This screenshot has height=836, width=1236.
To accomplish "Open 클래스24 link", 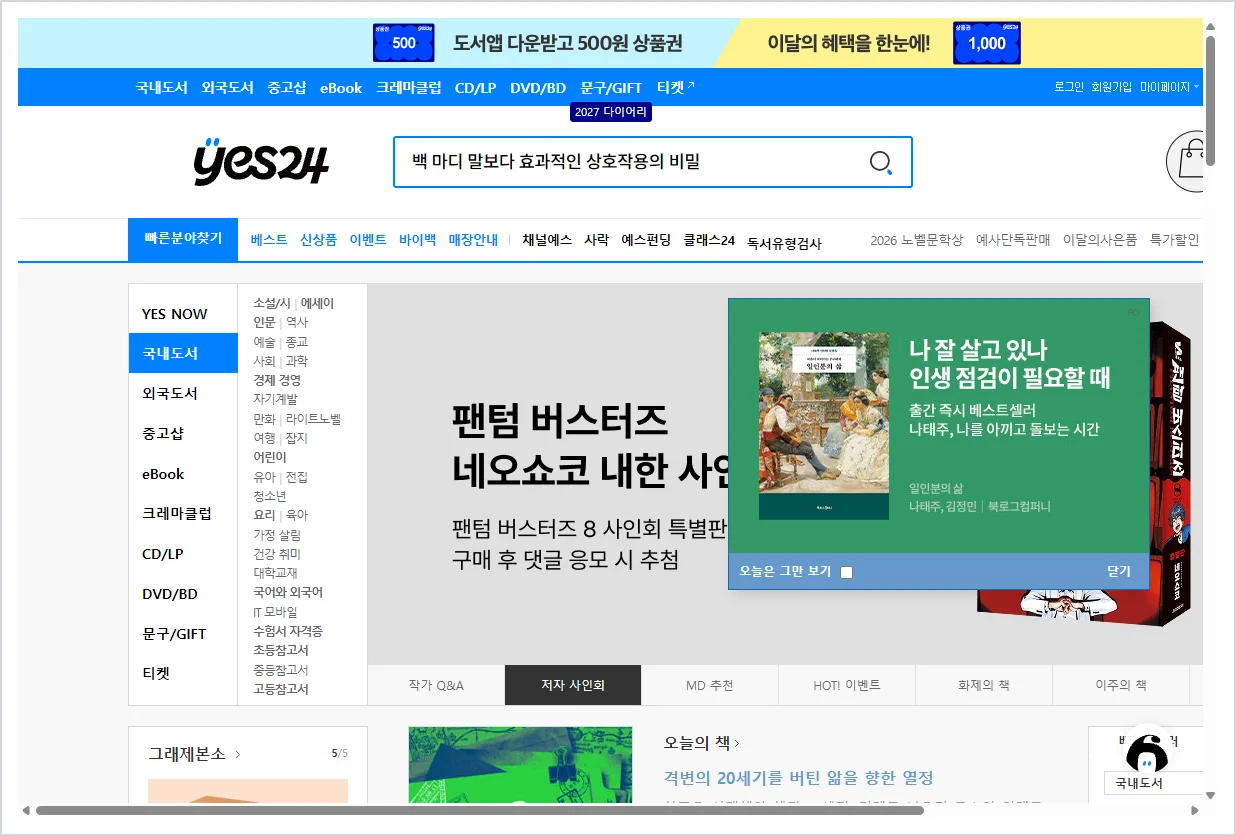I will coord(709,240).
